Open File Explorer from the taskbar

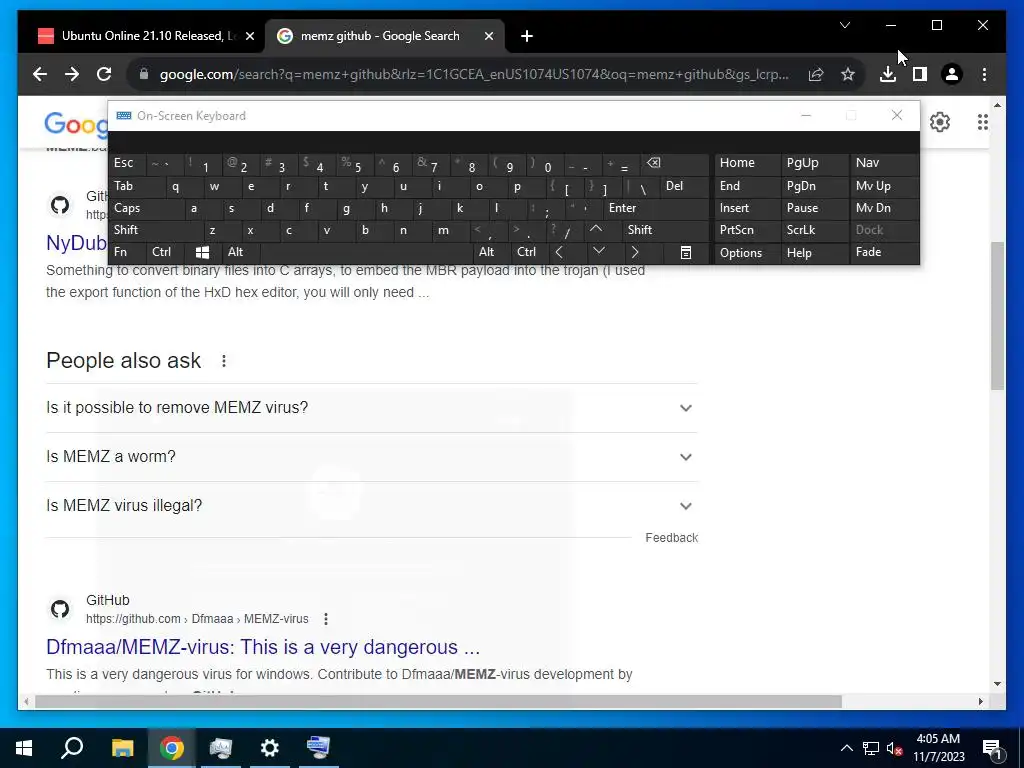pos(122,748)
